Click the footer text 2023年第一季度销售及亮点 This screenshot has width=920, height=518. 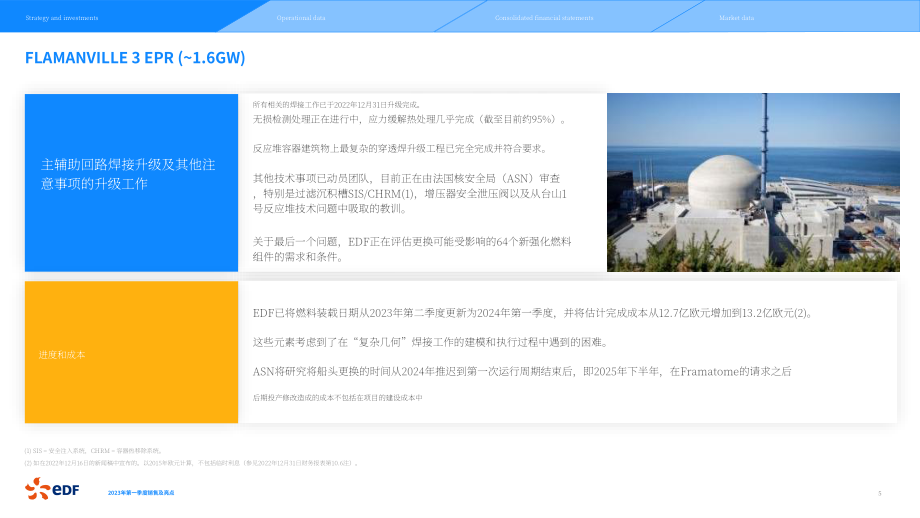pyautogui.click(x=141, y=493)
